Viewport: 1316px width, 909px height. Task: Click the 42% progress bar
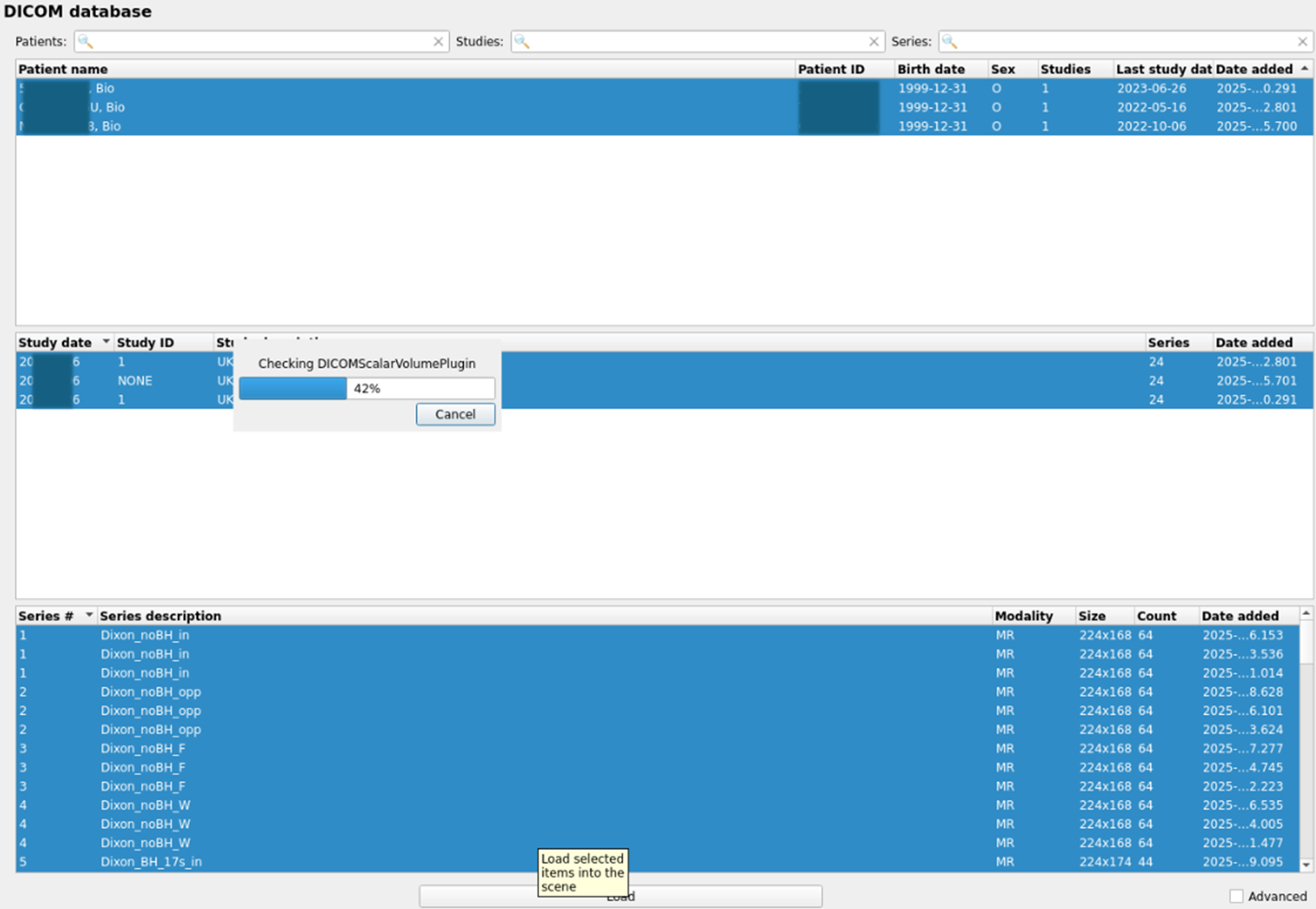[x=366, y=389]
